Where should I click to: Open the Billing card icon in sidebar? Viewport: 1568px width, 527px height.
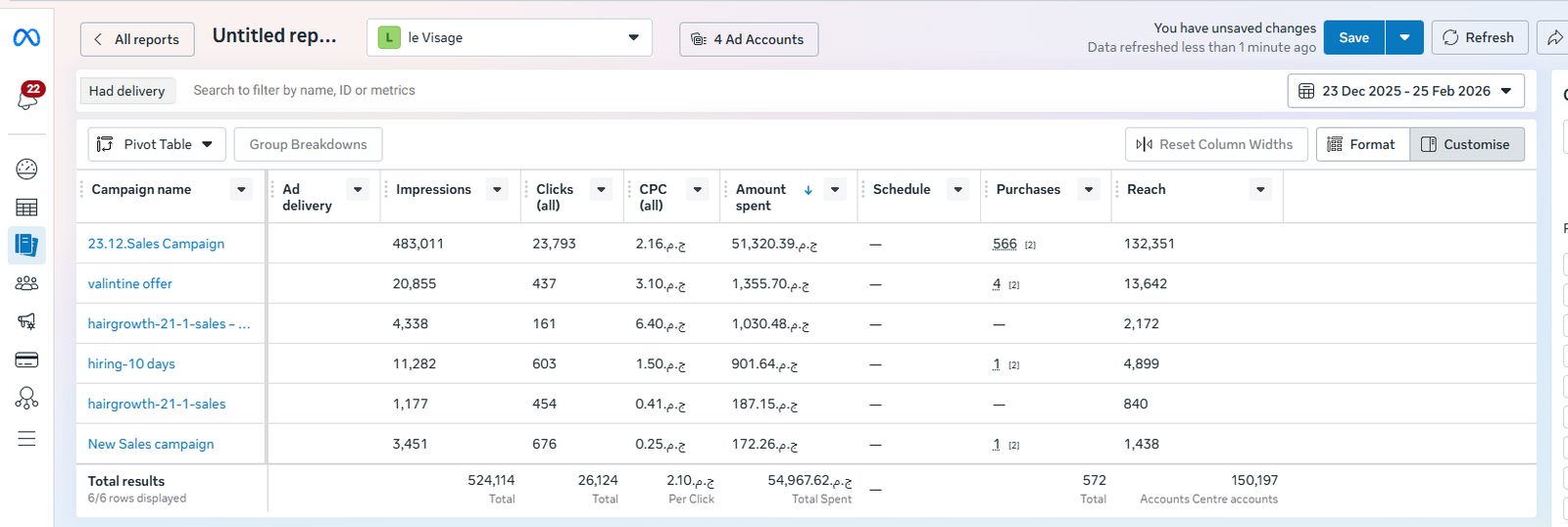[x=26, y=359]
